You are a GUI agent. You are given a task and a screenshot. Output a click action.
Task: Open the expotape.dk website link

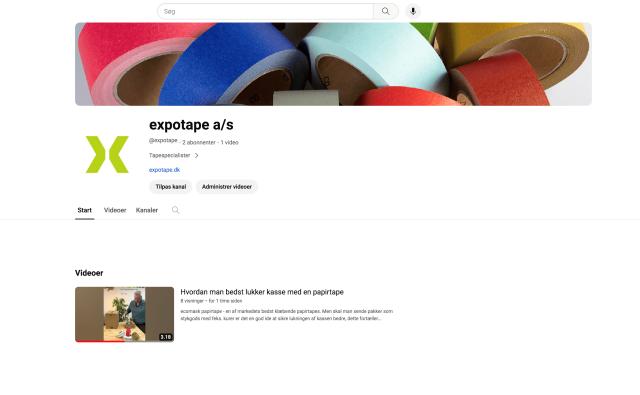click(164, 170)
